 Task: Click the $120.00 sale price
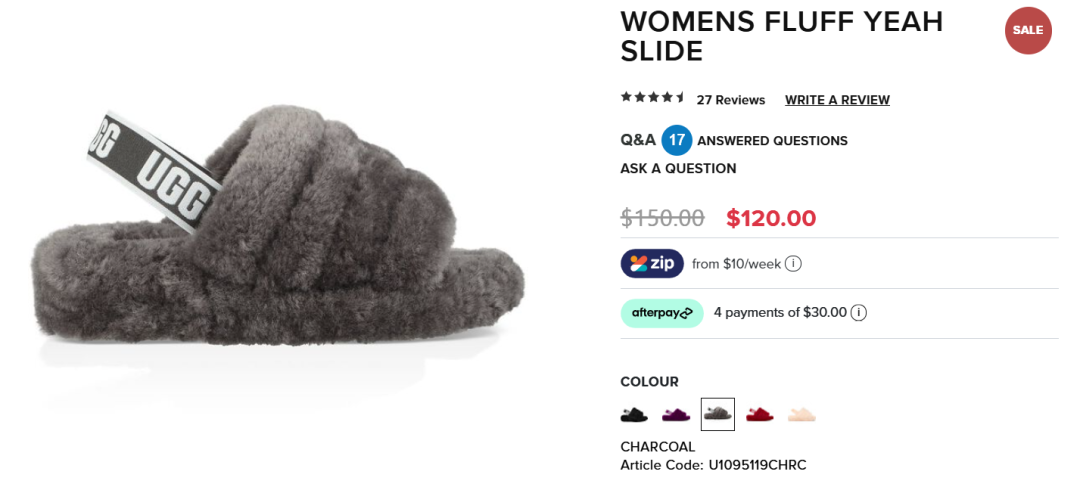[771, 218]
